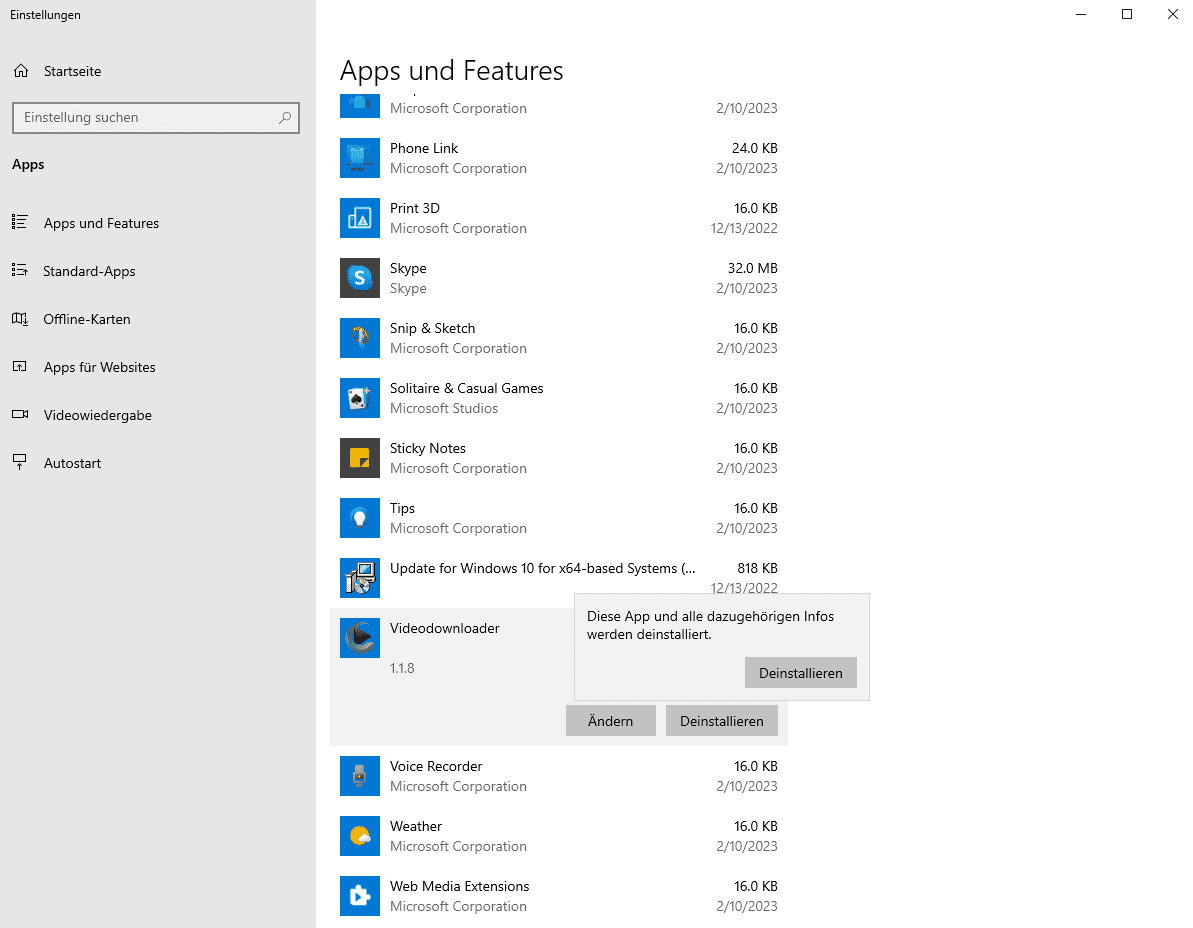Click the Startseite home icon
Image resolution: width=1193 pixels, height=928 pixels.
coord(20,70)
